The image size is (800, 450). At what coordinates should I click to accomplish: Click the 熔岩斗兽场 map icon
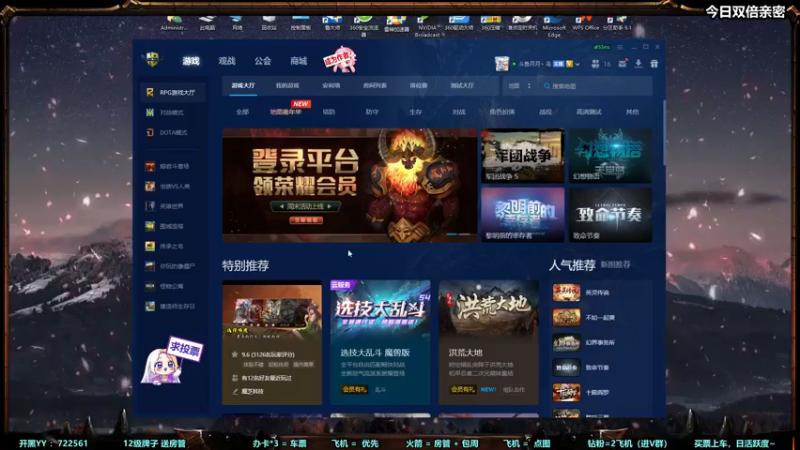(x=149, y=166)
